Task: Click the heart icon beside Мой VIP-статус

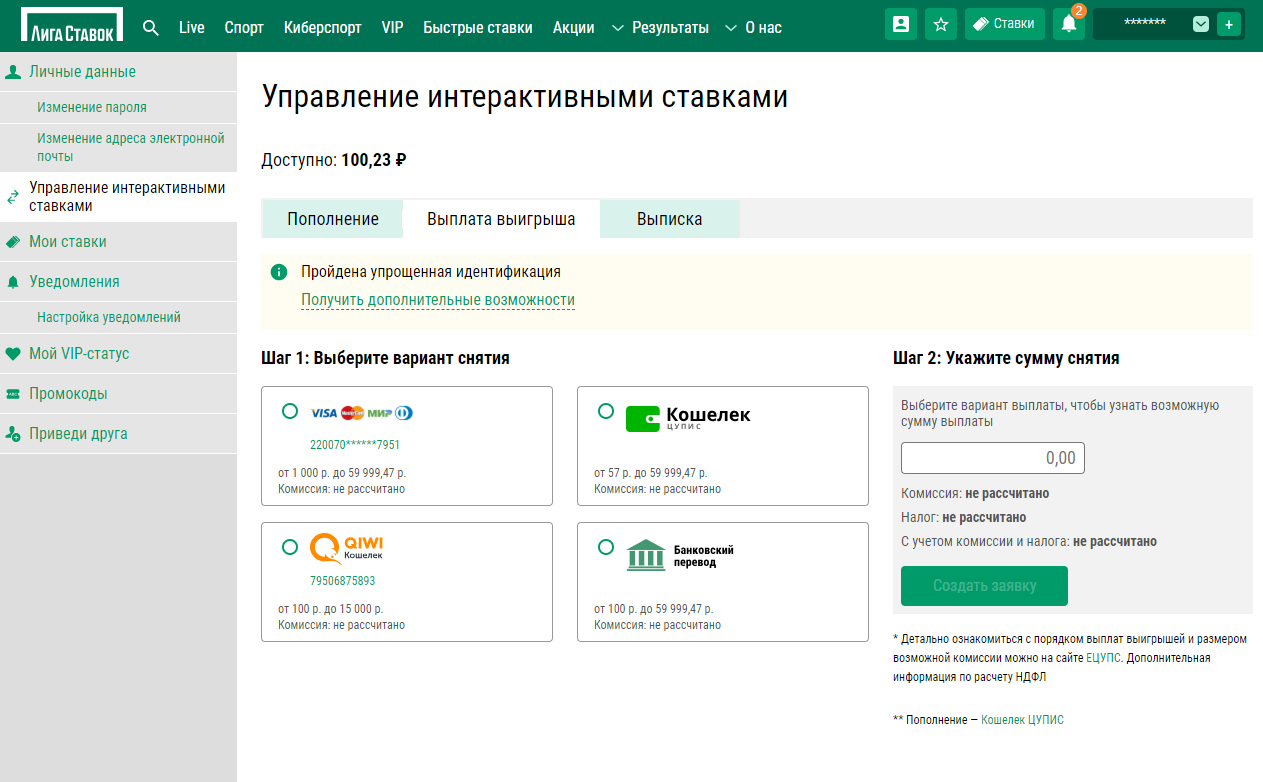Action: 13,354
